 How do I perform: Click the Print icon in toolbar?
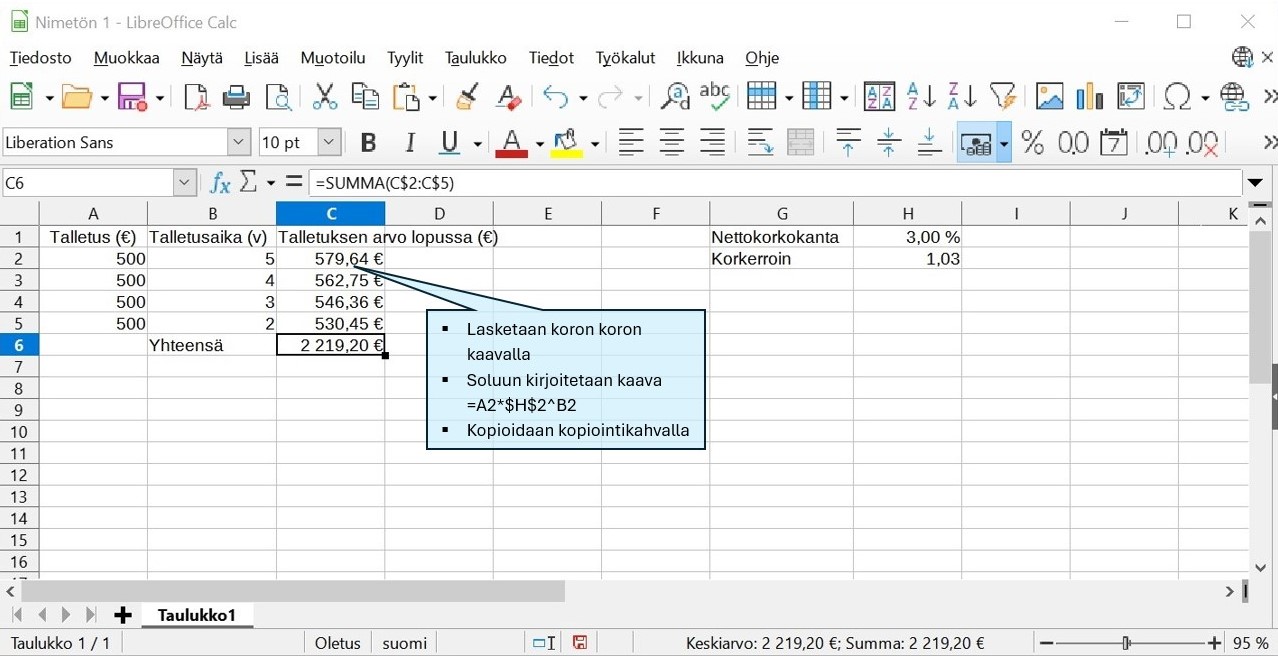point(236,97)
